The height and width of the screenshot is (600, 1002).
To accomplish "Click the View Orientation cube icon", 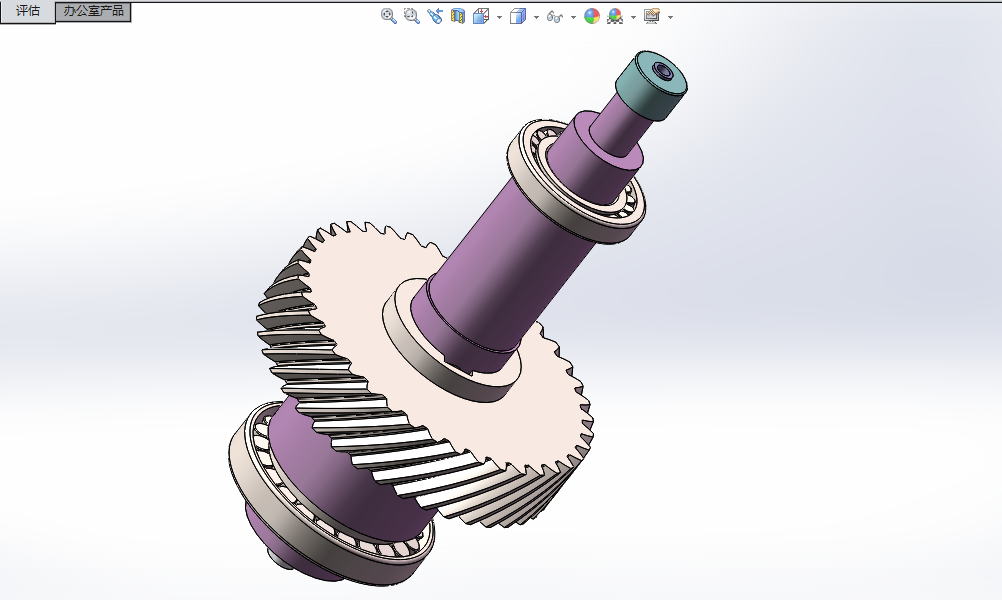I will click(481, 16).
